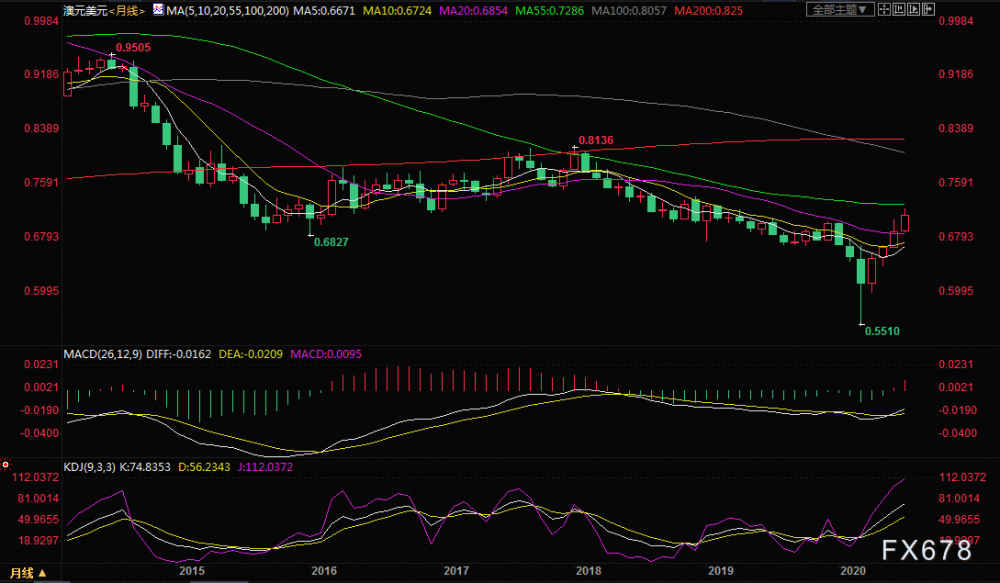Click the red sun marker icon beside KDJ

point(6,464)
